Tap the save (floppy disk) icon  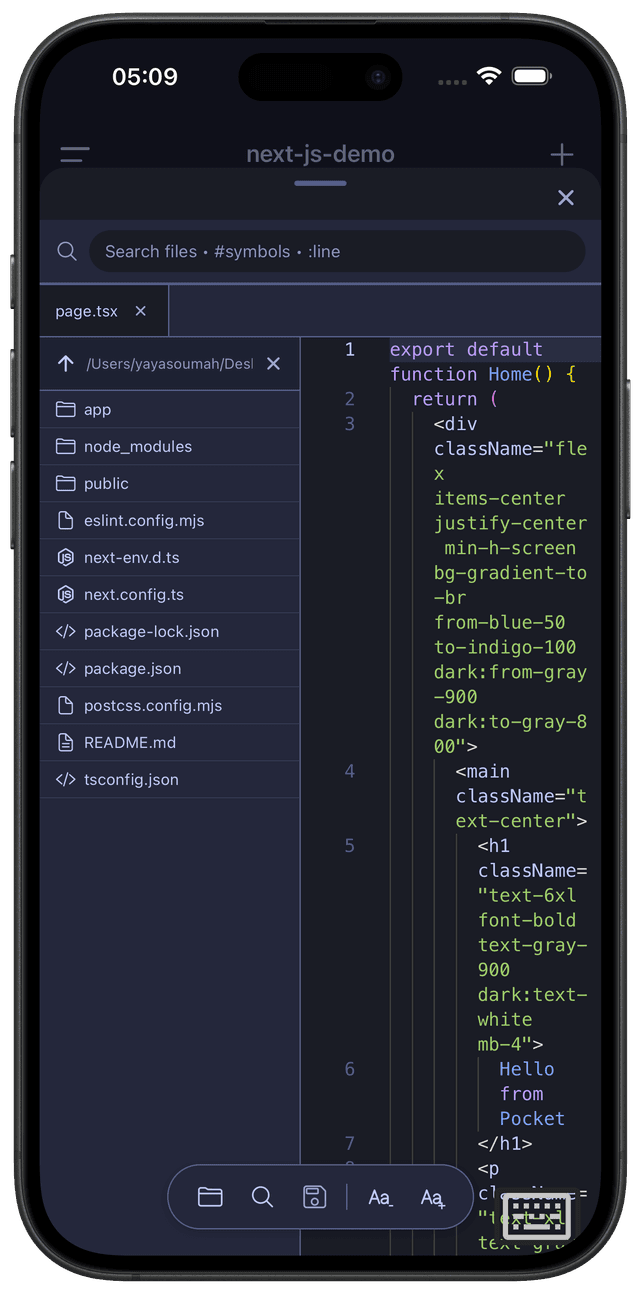[x=315, y=1196]
